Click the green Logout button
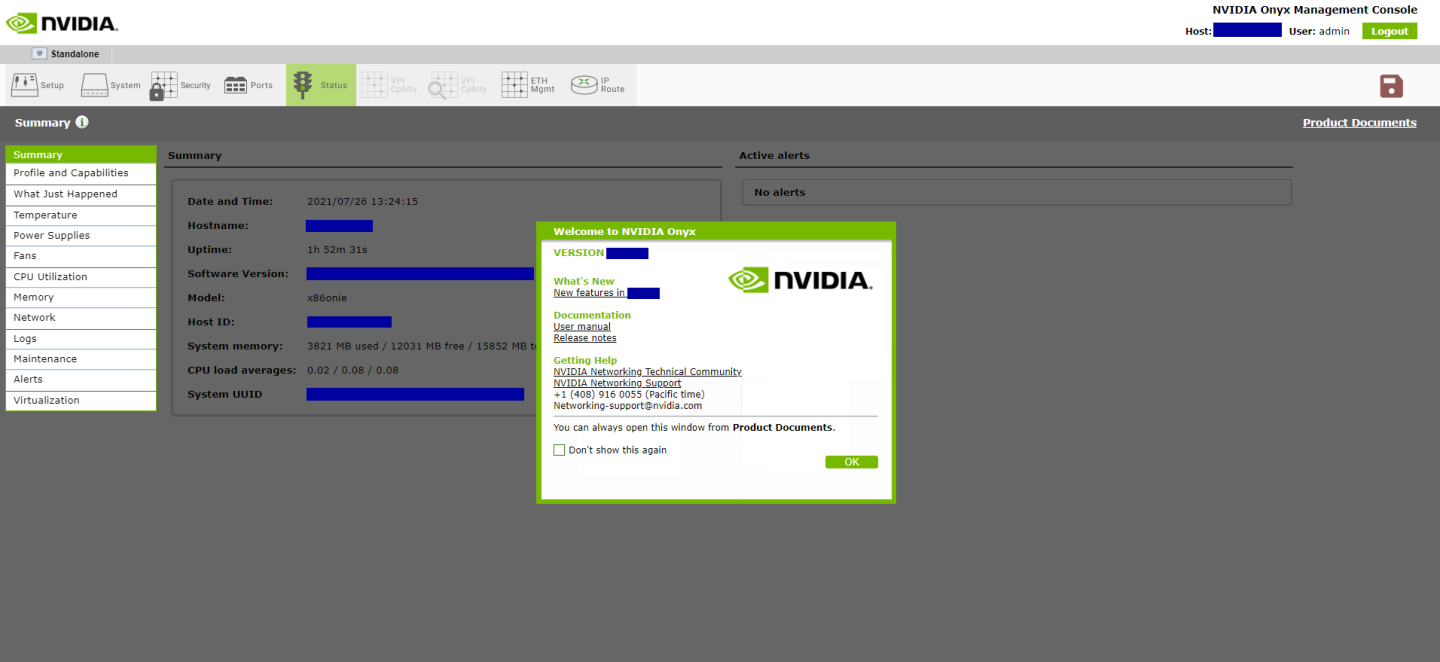 [x=1389, y=31]
